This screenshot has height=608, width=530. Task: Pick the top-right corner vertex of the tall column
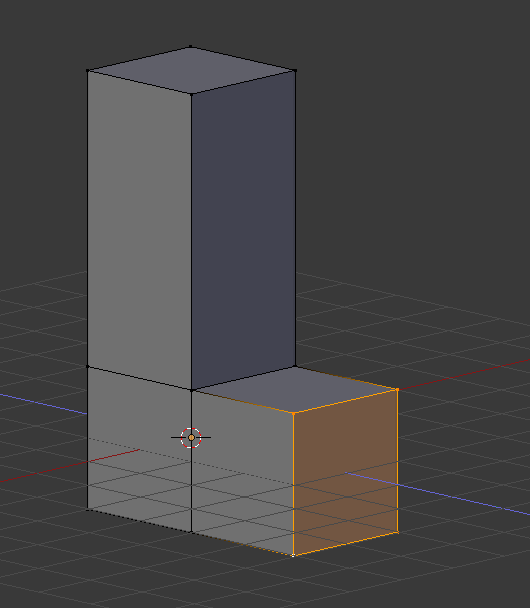[x=296, y=71]
